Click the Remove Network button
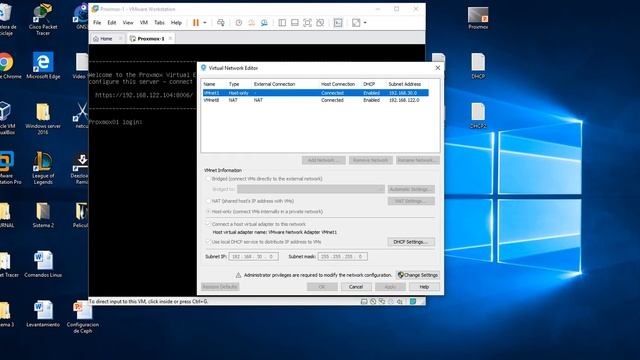Viewport: 640px width, 360px height. pos(371,160)
